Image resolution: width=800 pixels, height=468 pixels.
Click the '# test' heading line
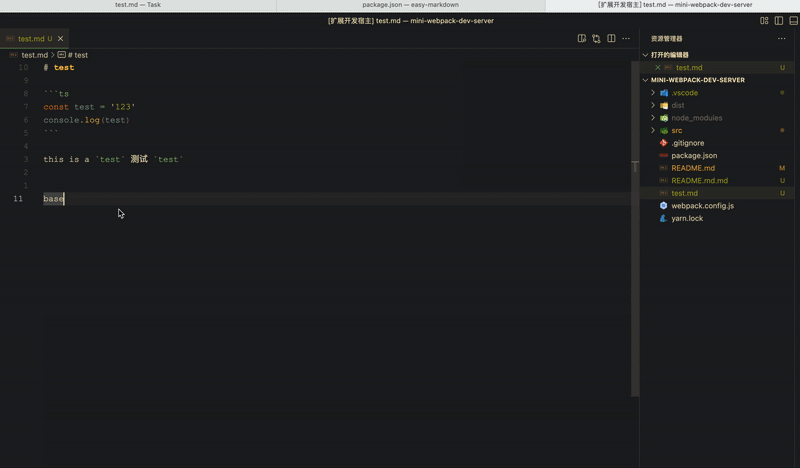[59, 67]
